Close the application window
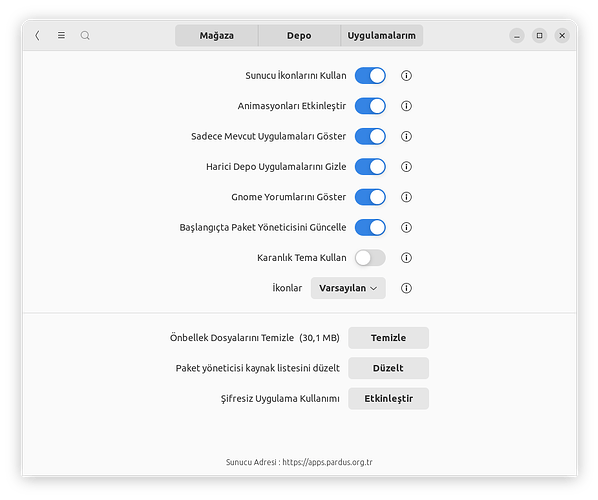This screenshot has width=598, height=500. 562,35
